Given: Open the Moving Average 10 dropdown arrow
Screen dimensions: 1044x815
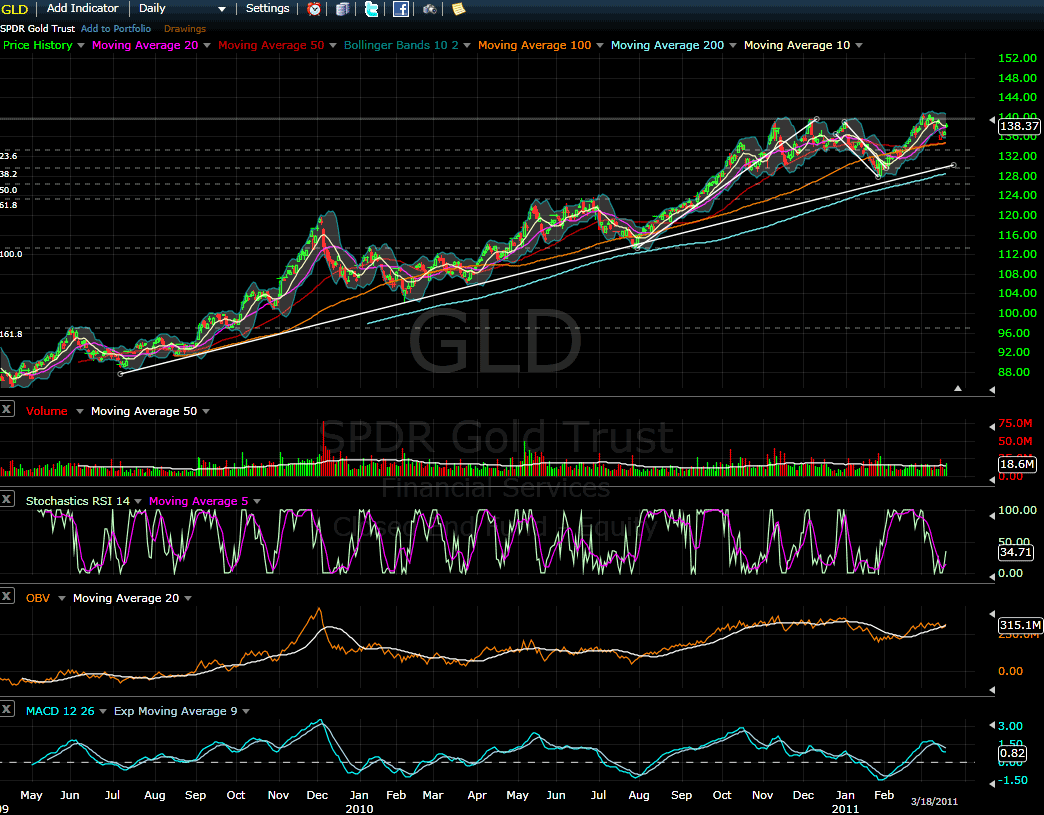Looking at the screenshot, I should tap(859, 45).
